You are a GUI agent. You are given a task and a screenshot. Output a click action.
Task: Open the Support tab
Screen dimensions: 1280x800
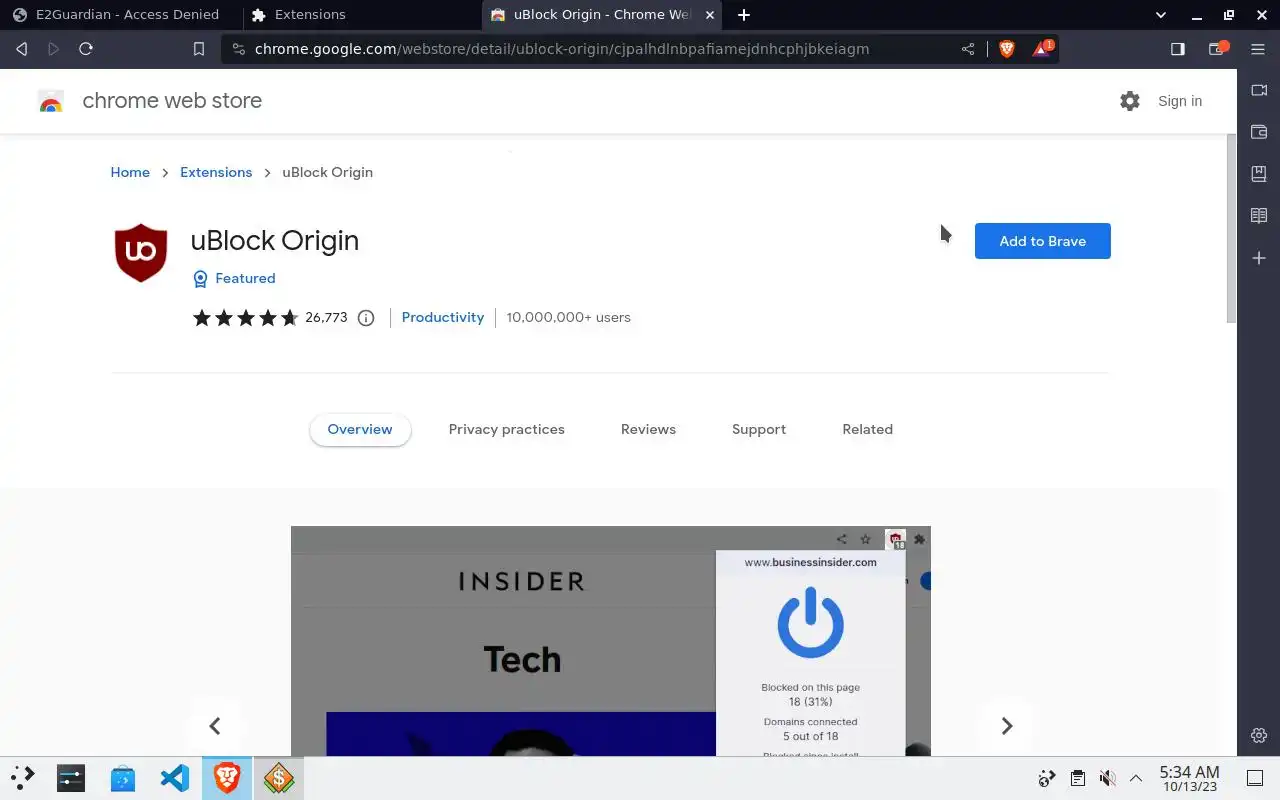click(x=759, y=429)
